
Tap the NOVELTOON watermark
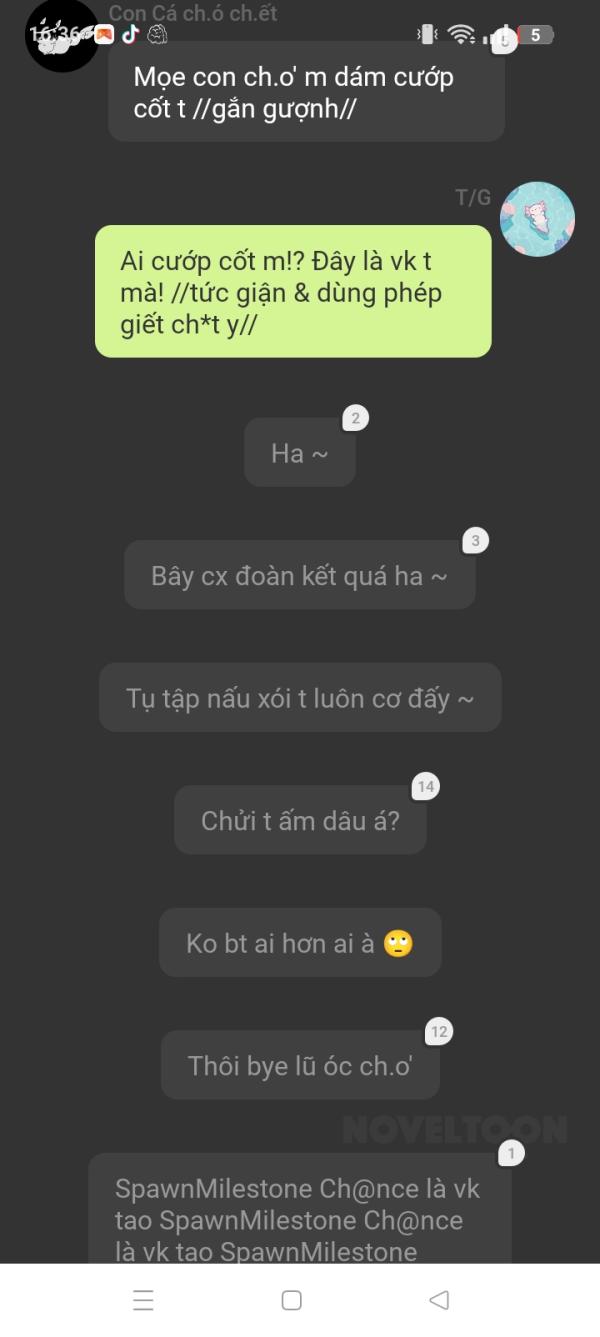click(455, 1129)
